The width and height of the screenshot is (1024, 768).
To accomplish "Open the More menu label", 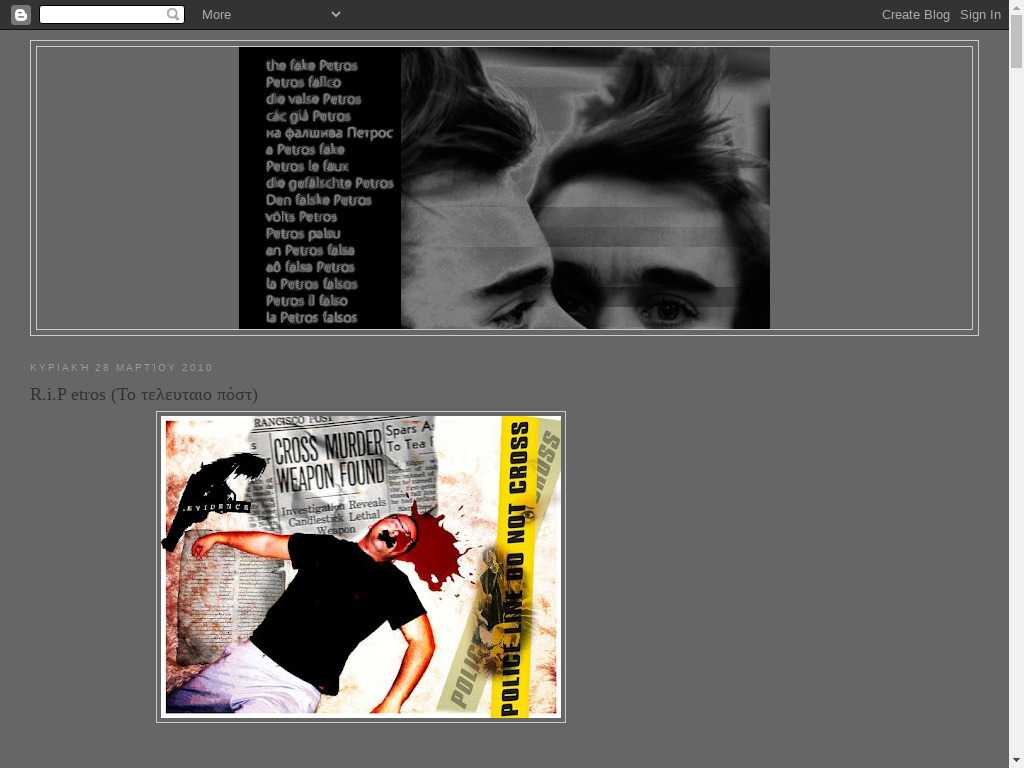I will 216,14.
